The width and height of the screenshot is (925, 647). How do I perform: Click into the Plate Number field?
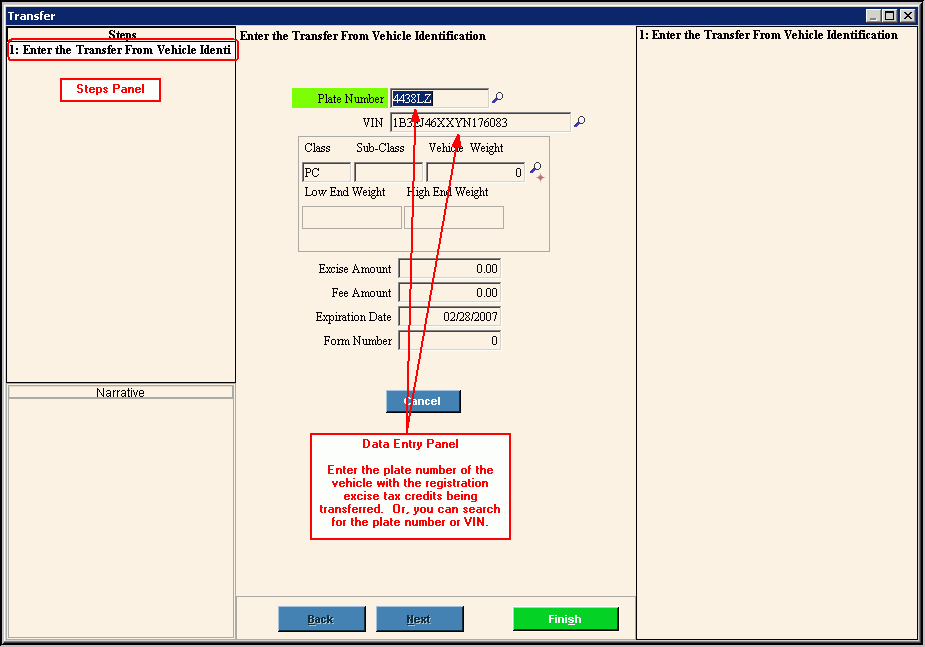point(440,98)
